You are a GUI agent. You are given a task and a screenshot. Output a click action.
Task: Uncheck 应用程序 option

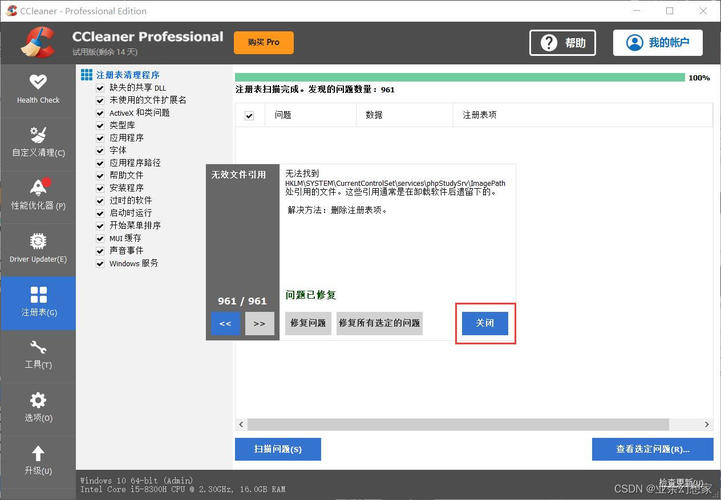tap(100, 138)
